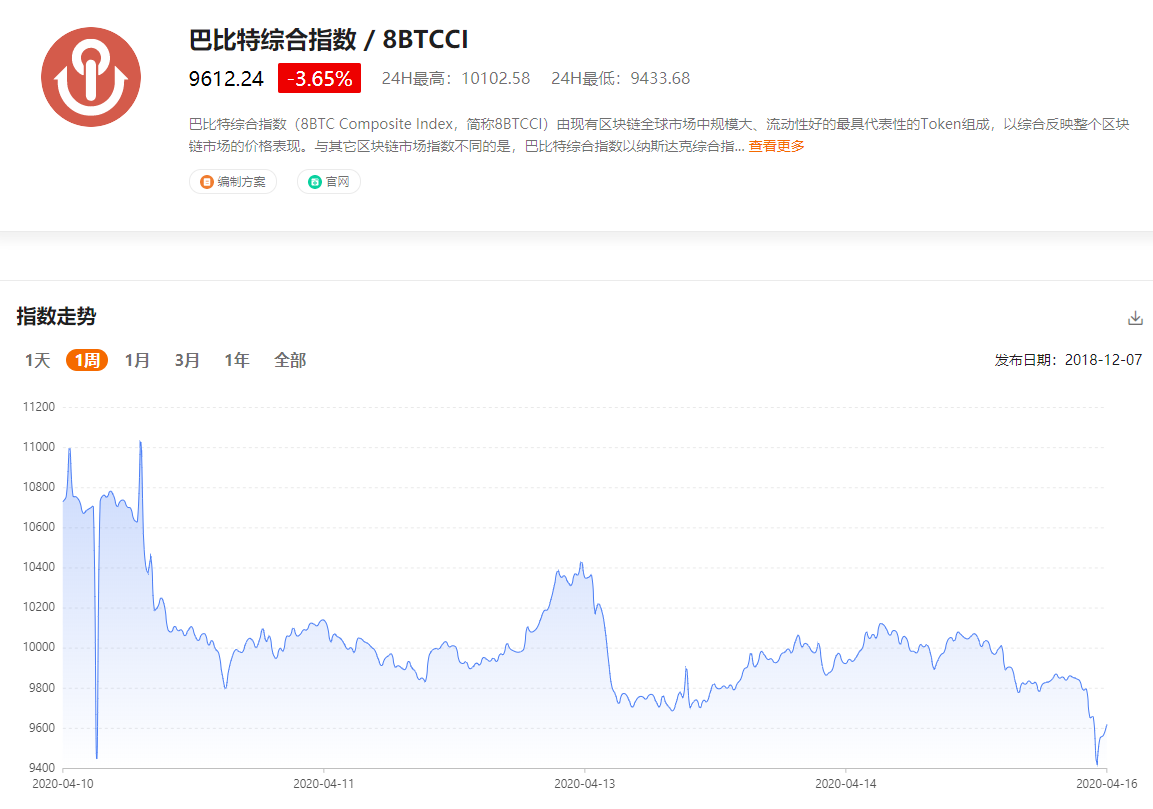Click y-axis label 9800
The width and height of the screenshot is (1153, 809).
[41, 688]
